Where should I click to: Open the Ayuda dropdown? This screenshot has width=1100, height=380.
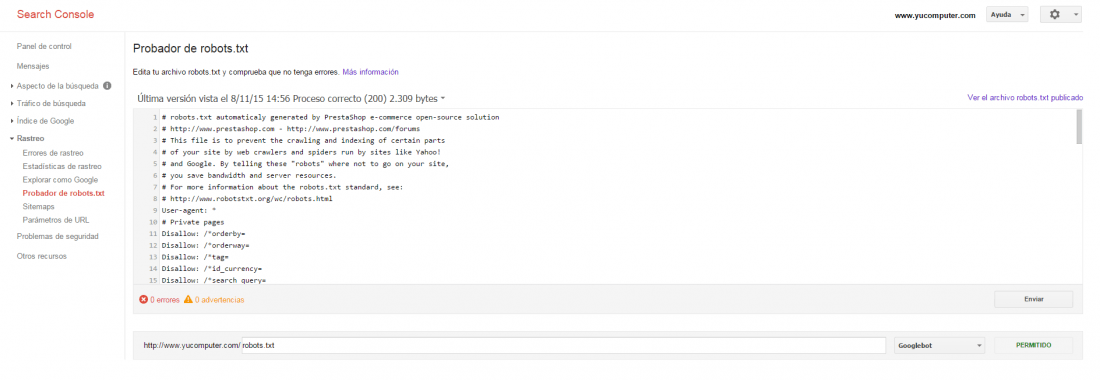click(1007, 15)
